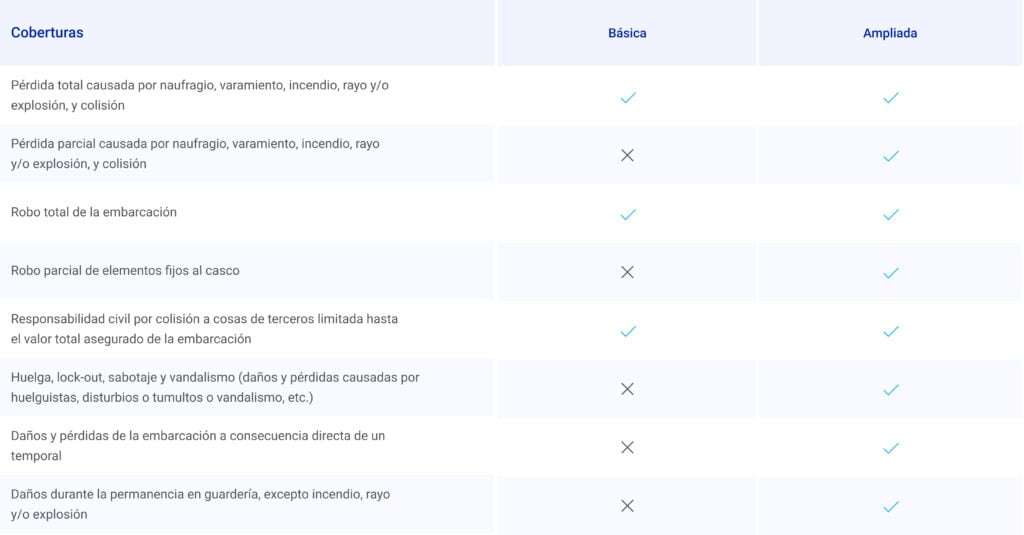Click Básica X icon for temporal damage row
Screen dimensions: 1024x535
point(628,447)
